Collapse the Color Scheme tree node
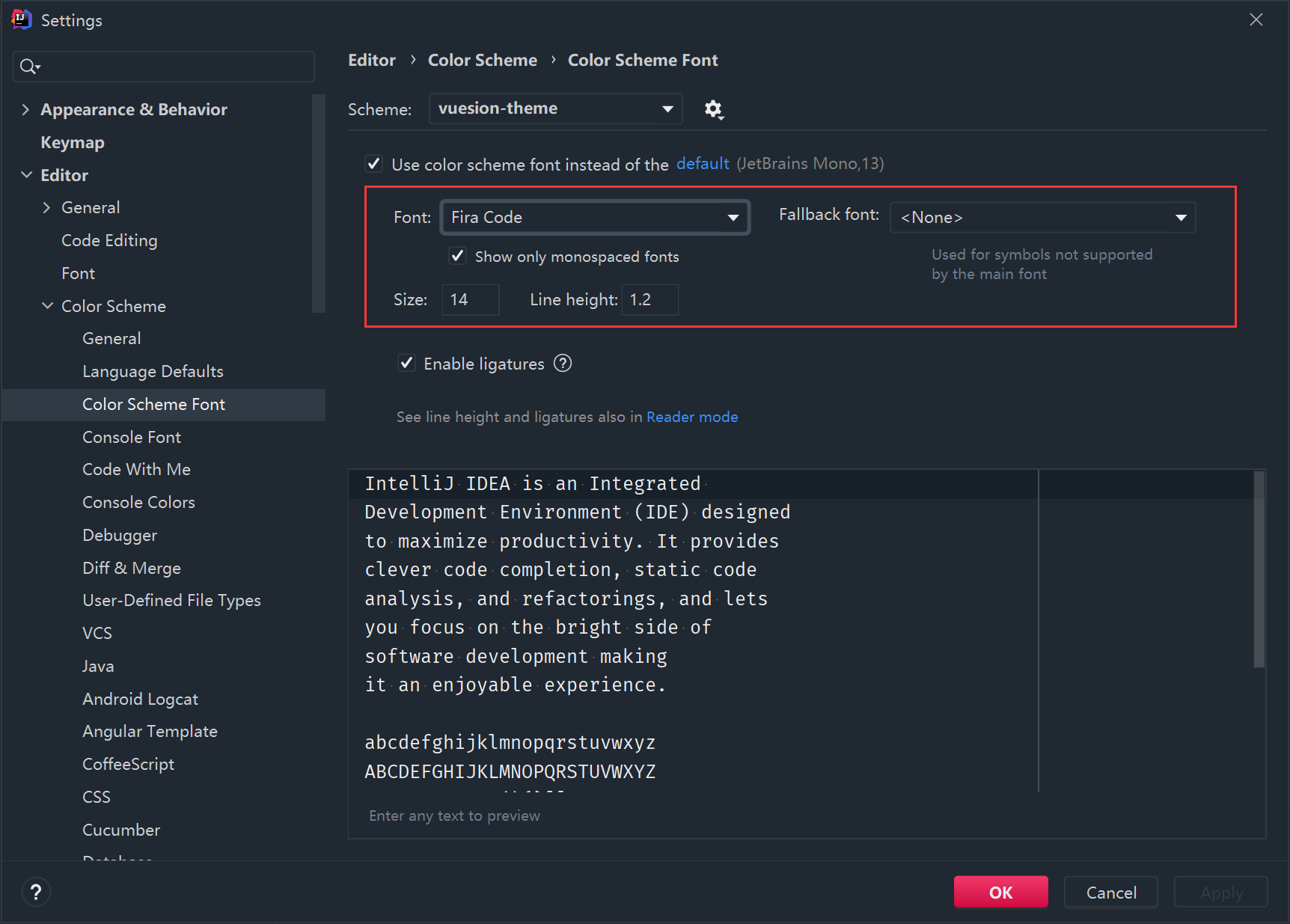This screenshot has width=1290, height=924. 47,305
